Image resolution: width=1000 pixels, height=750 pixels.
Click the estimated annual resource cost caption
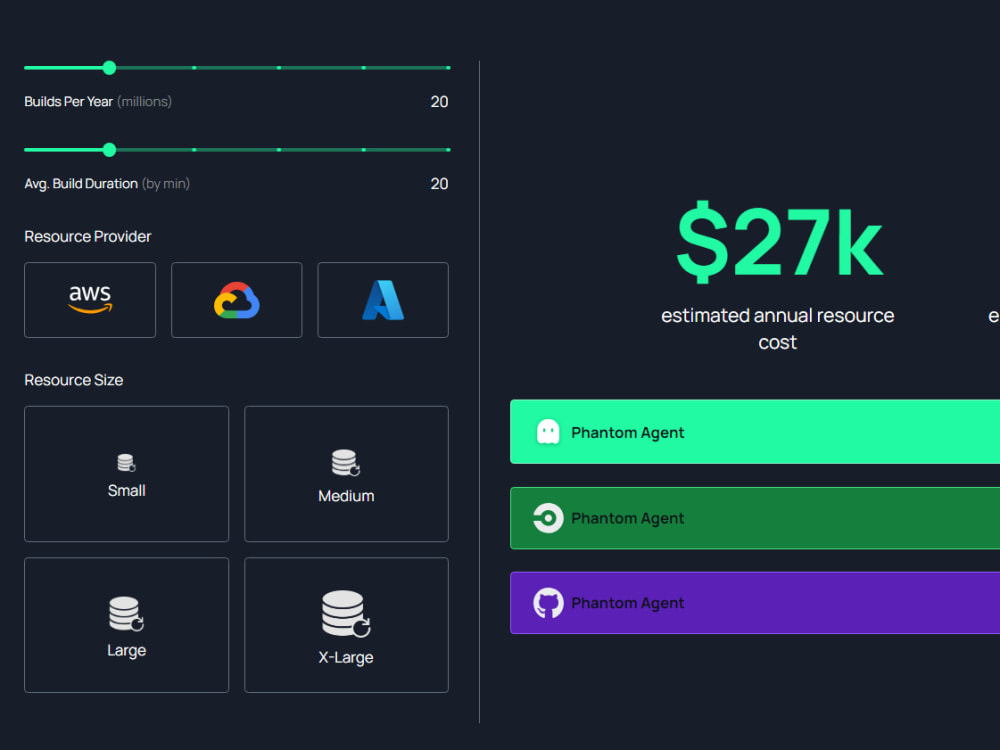pyautogui.click(x=777, y=329)
